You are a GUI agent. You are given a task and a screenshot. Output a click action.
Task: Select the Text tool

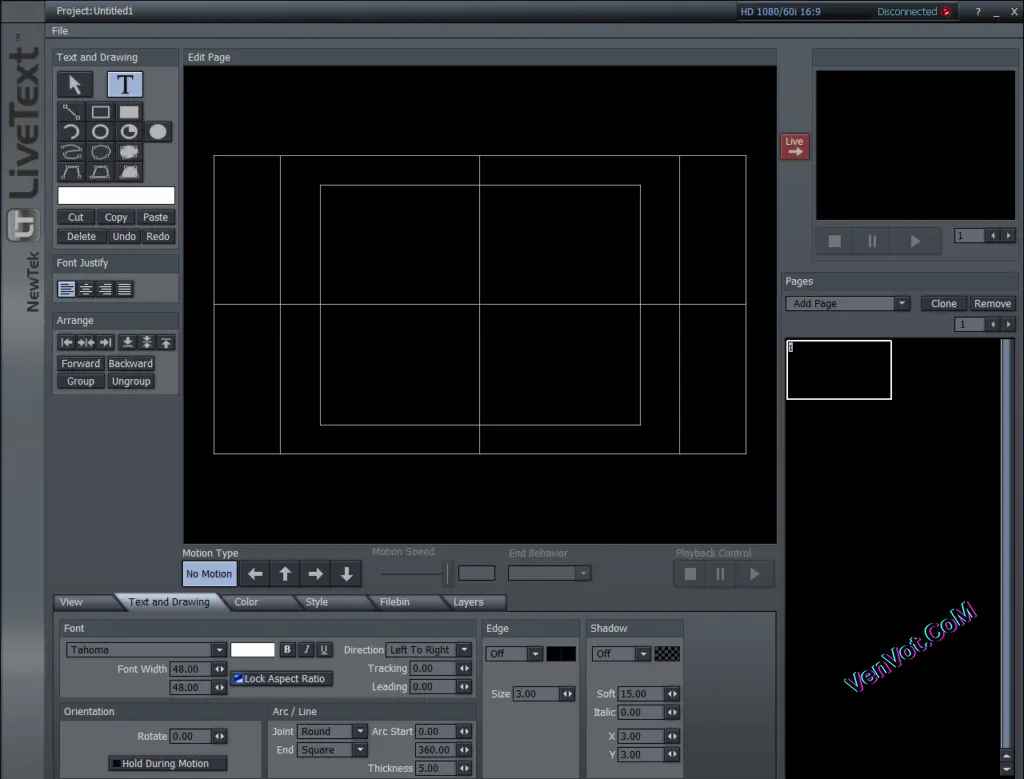click(x=125, y=84)
